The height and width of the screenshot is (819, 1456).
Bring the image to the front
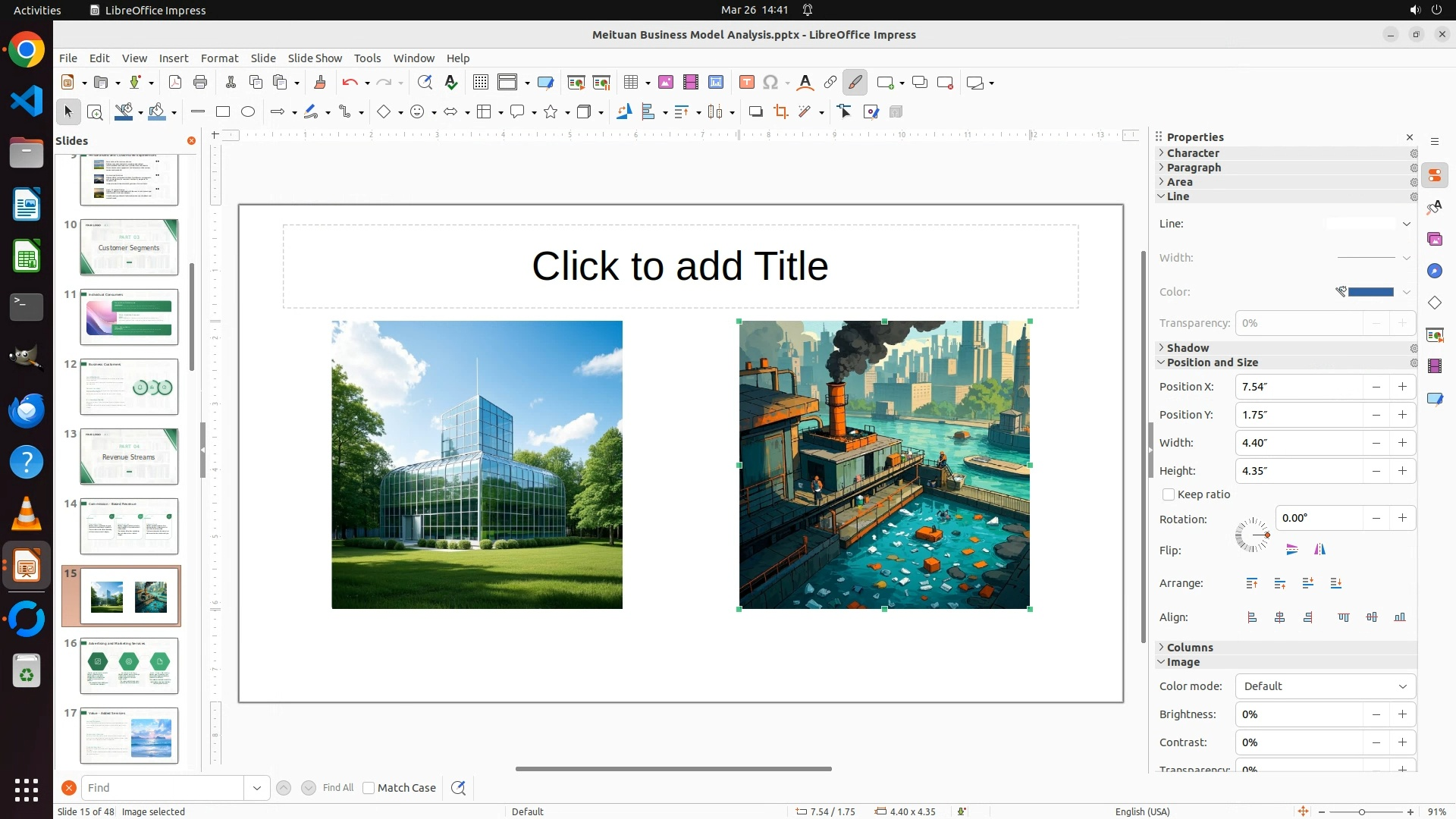[1252, 583]
